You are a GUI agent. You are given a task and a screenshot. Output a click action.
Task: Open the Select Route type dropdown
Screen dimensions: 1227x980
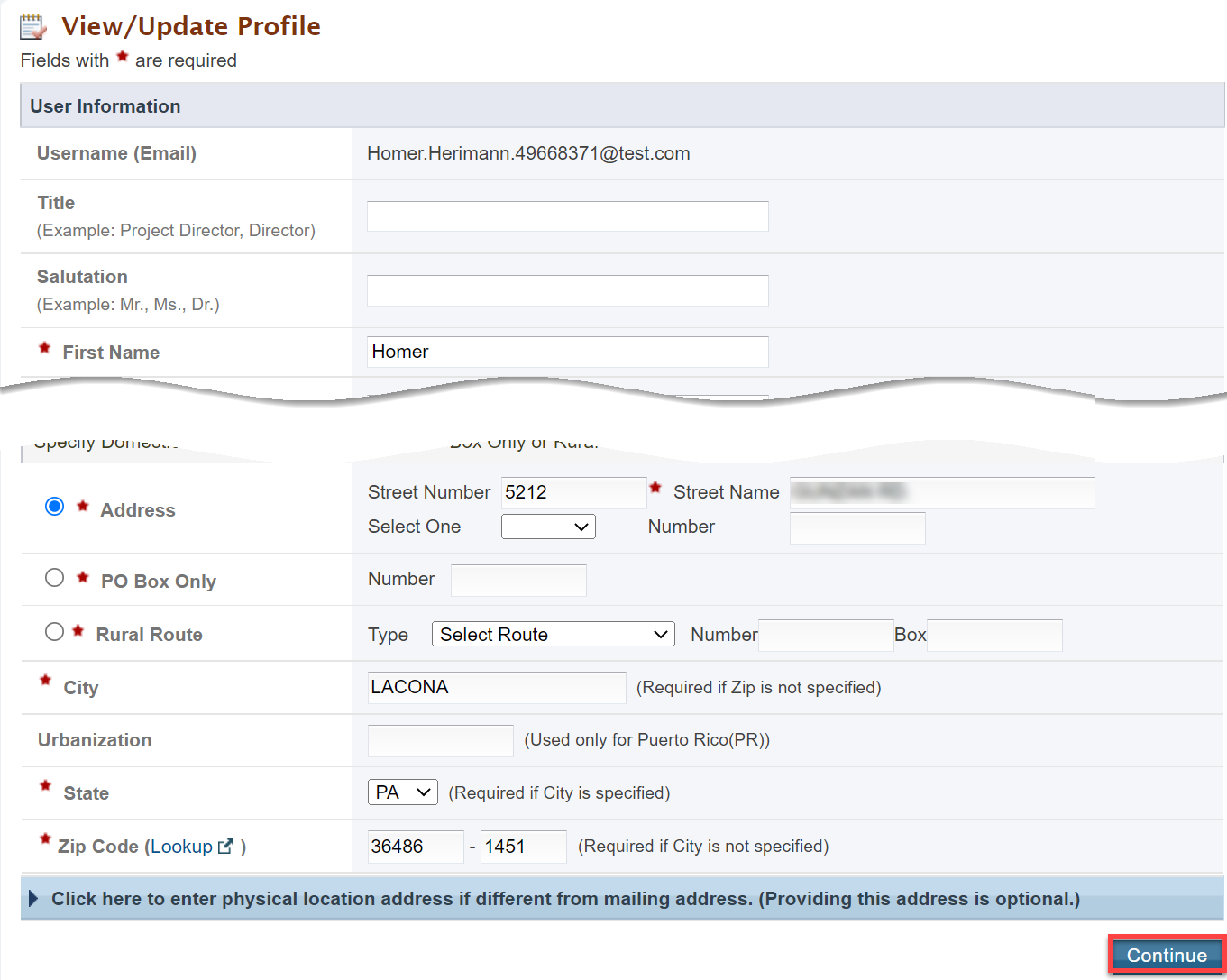[x=554, y=634]
